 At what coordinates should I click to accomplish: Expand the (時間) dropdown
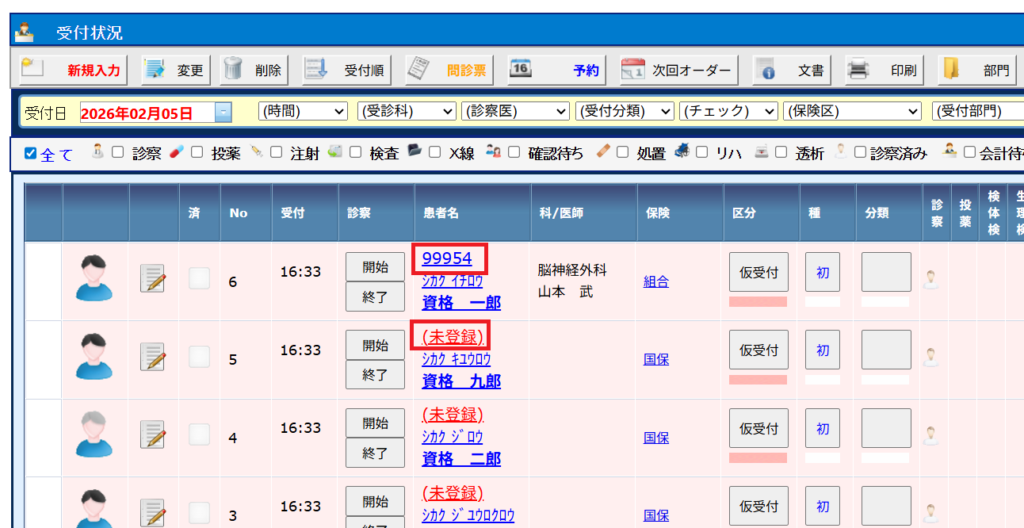(x=303, y=111)
